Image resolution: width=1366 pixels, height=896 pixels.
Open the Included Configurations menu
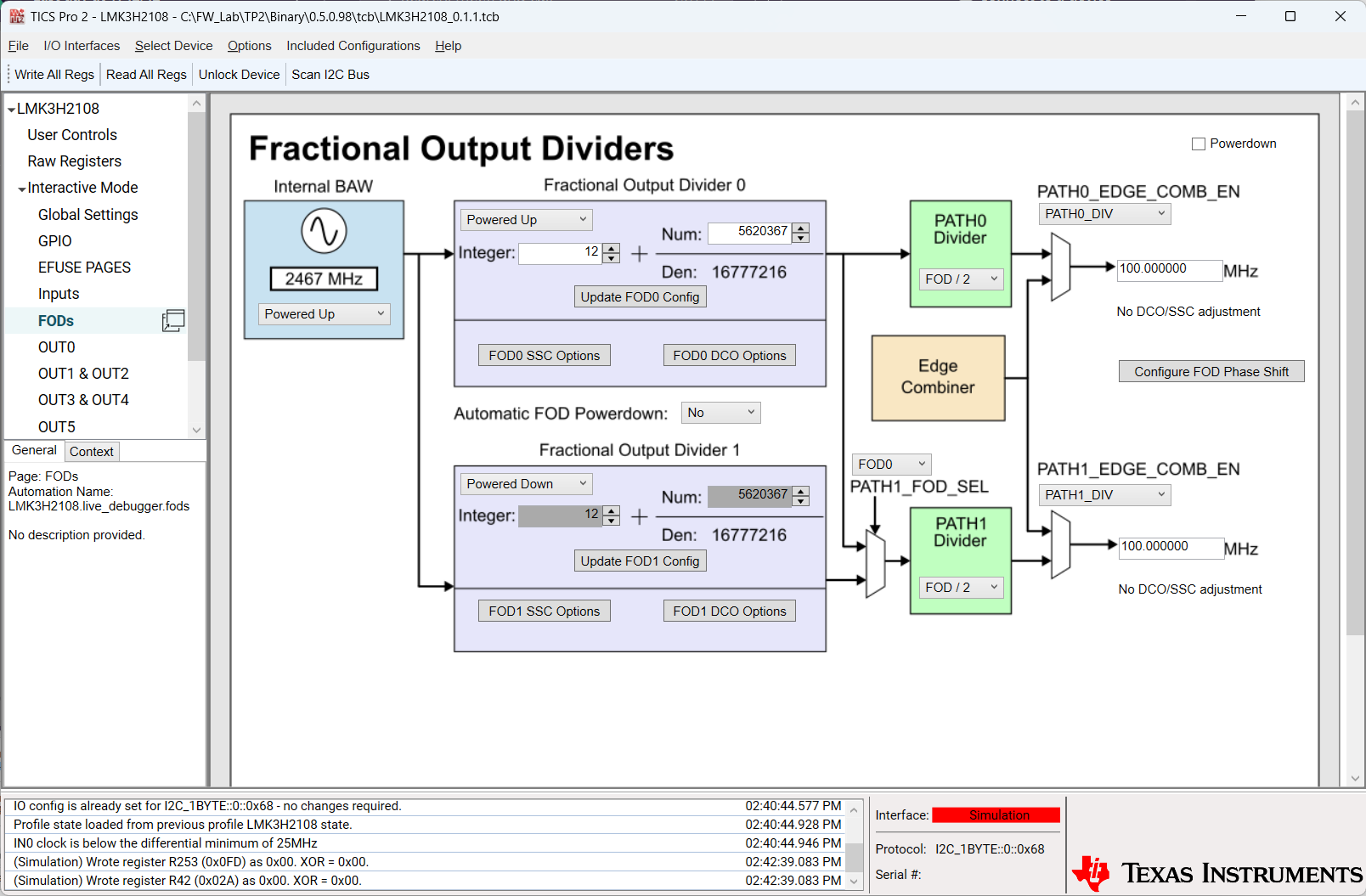click(x=353, y=46)
